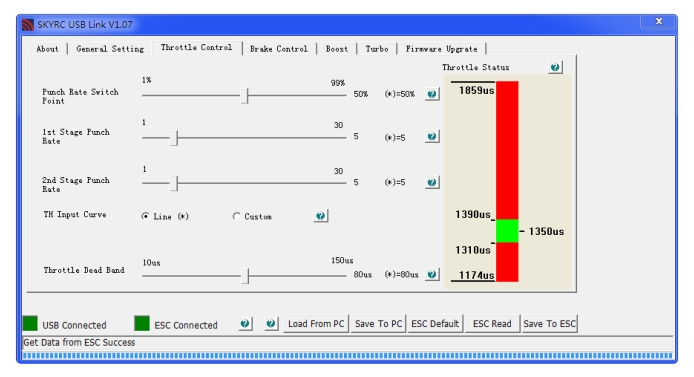Switch to the Brake Control tab
This screenshot has width=694, height=377.
pos(279,49)
